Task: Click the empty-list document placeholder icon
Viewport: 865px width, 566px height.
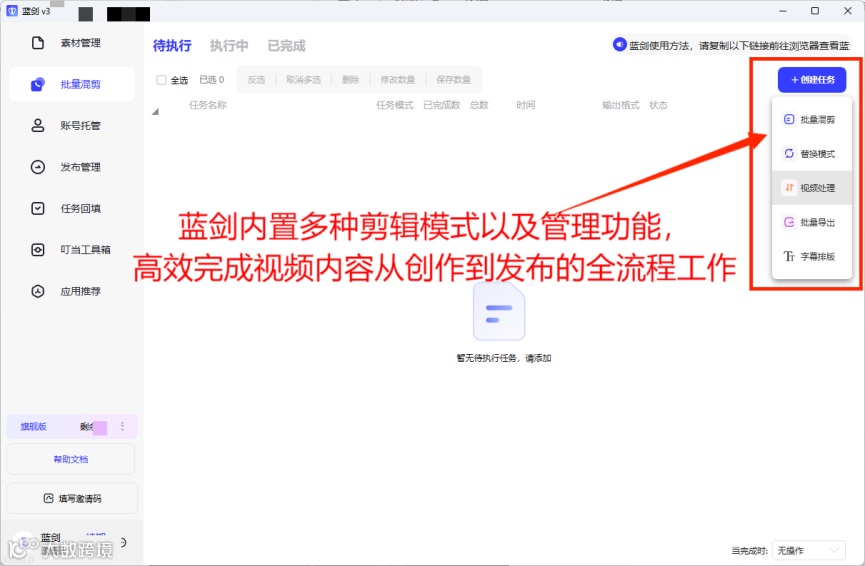Action: coord(499,311)
